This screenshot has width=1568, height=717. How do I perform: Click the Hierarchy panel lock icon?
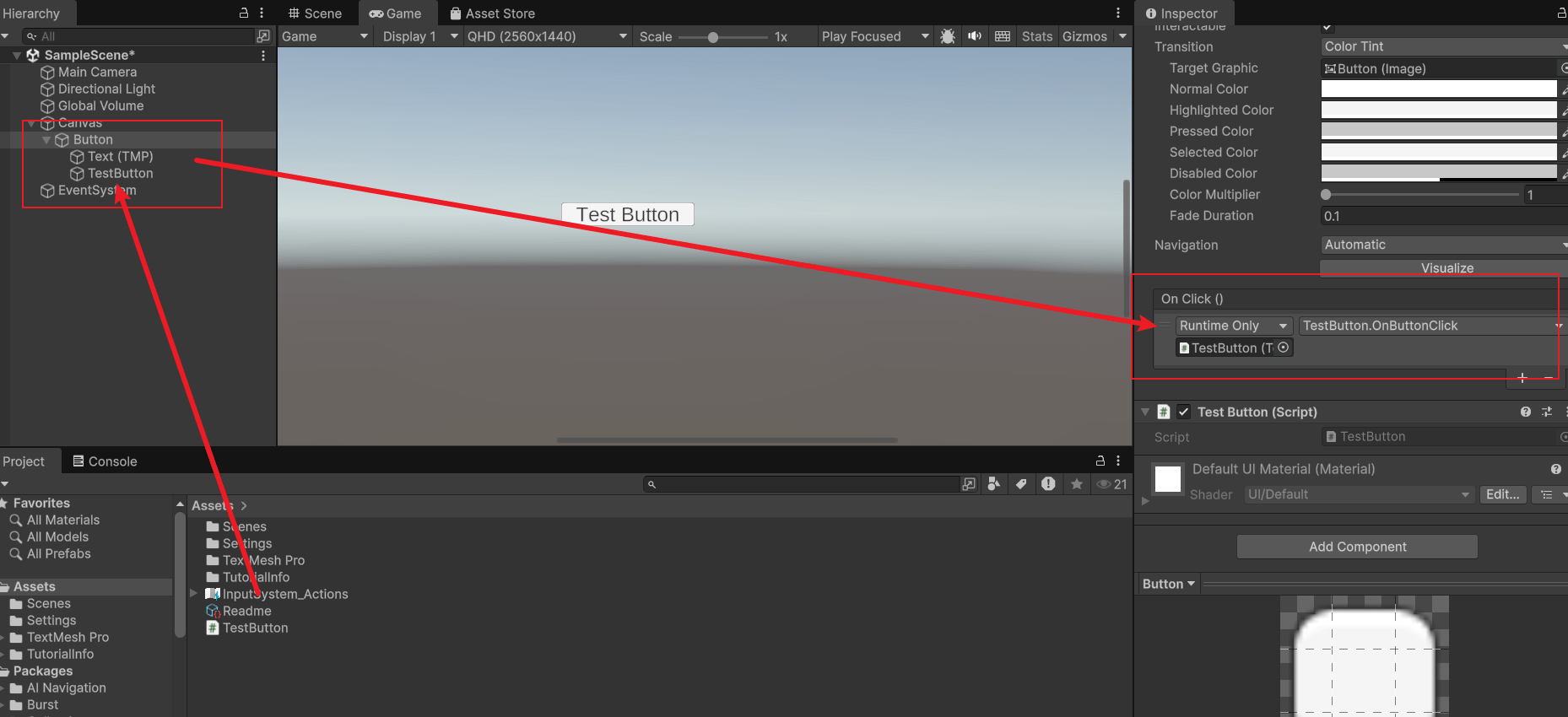(244, 13)
